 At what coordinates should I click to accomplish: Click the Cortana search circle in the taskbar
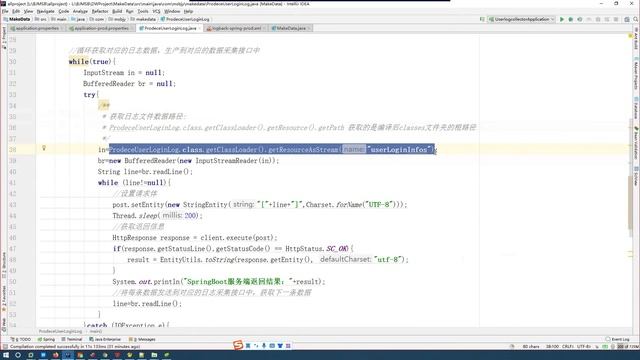pyautogui.click(x=18, y=355)
